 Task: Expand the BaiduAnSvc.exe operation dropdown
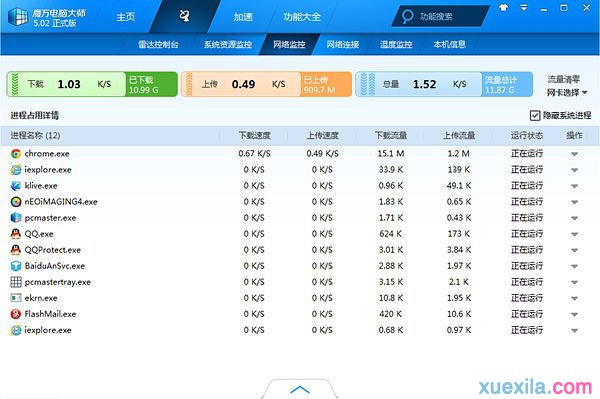[574, 266]
